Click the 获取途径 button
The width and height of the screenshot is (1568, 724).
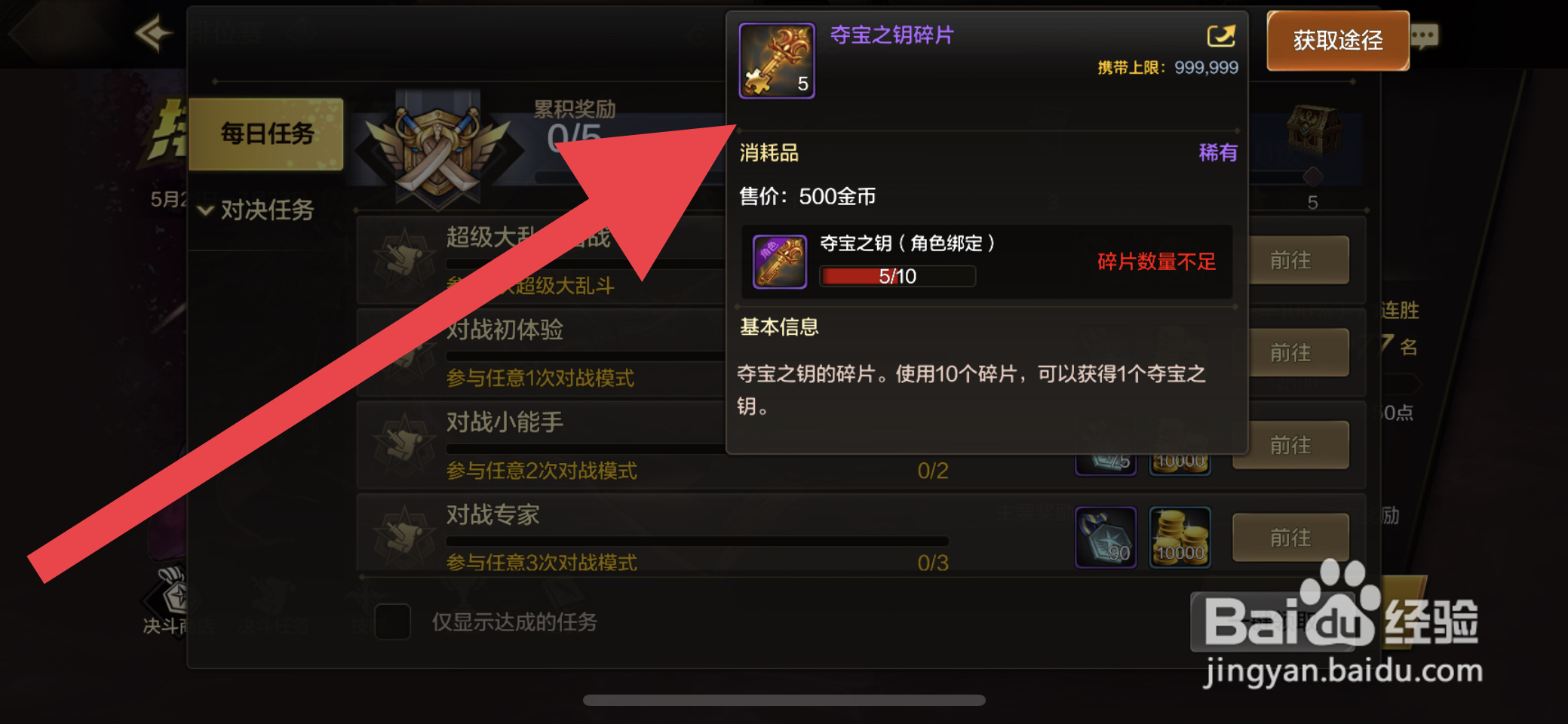pos(1338,41)
